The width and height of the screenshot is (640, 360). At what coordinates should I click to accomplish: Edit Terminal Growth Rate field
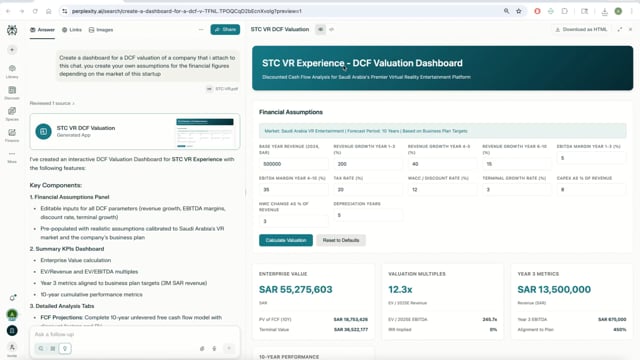(517, 189)
